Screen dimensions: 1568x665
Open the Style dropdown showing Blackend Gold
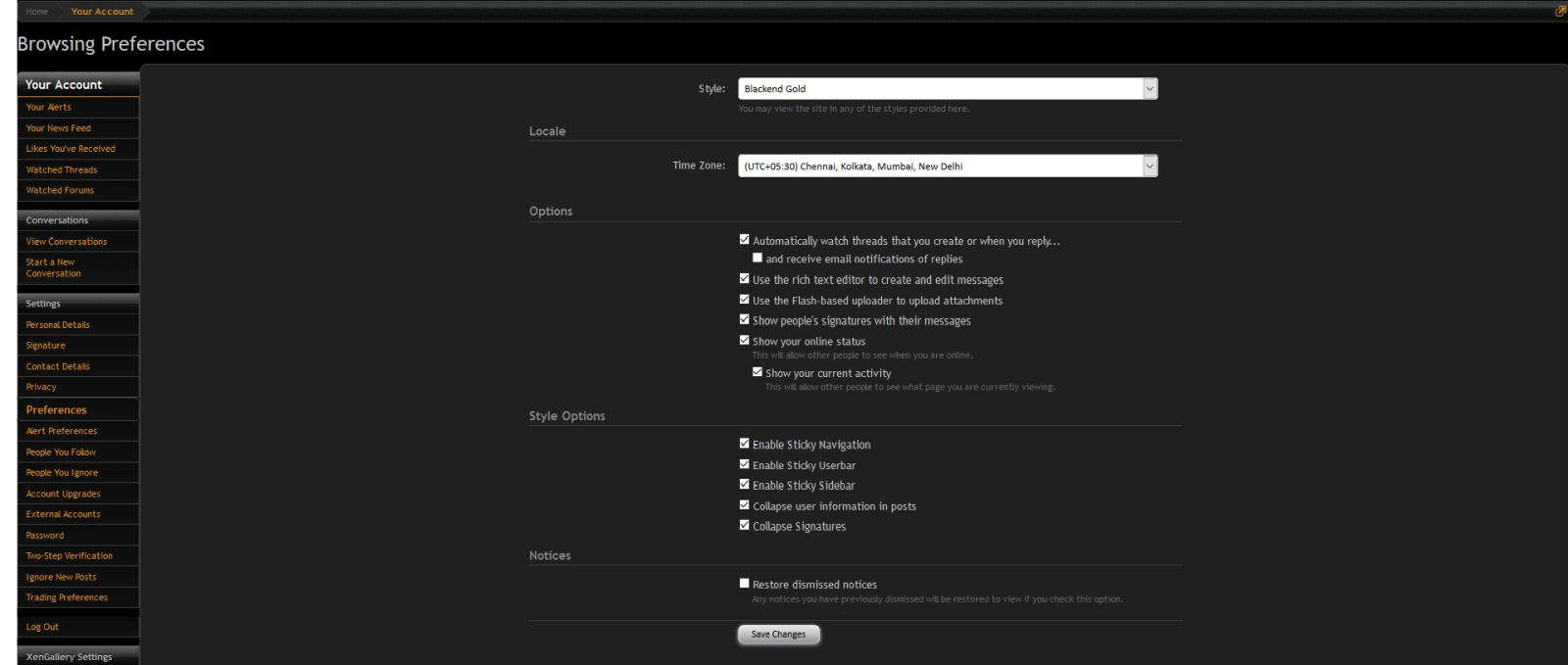coord(948,88)
